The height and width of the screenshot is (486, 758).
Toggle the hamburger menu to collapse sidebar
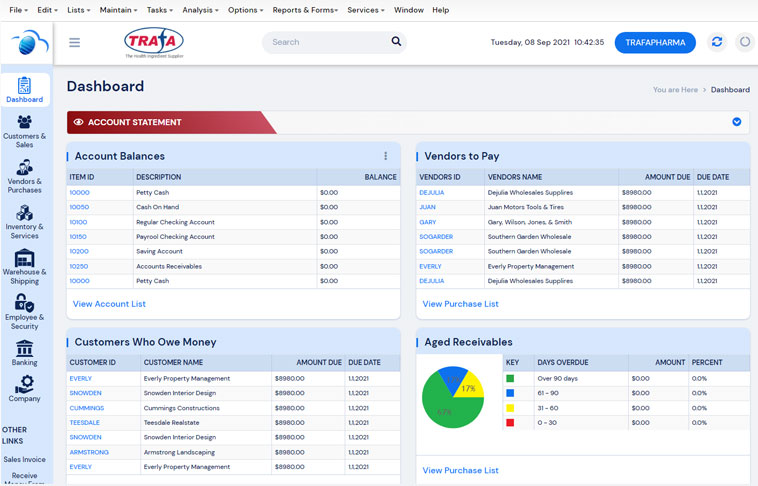click(x=74, y=42)
